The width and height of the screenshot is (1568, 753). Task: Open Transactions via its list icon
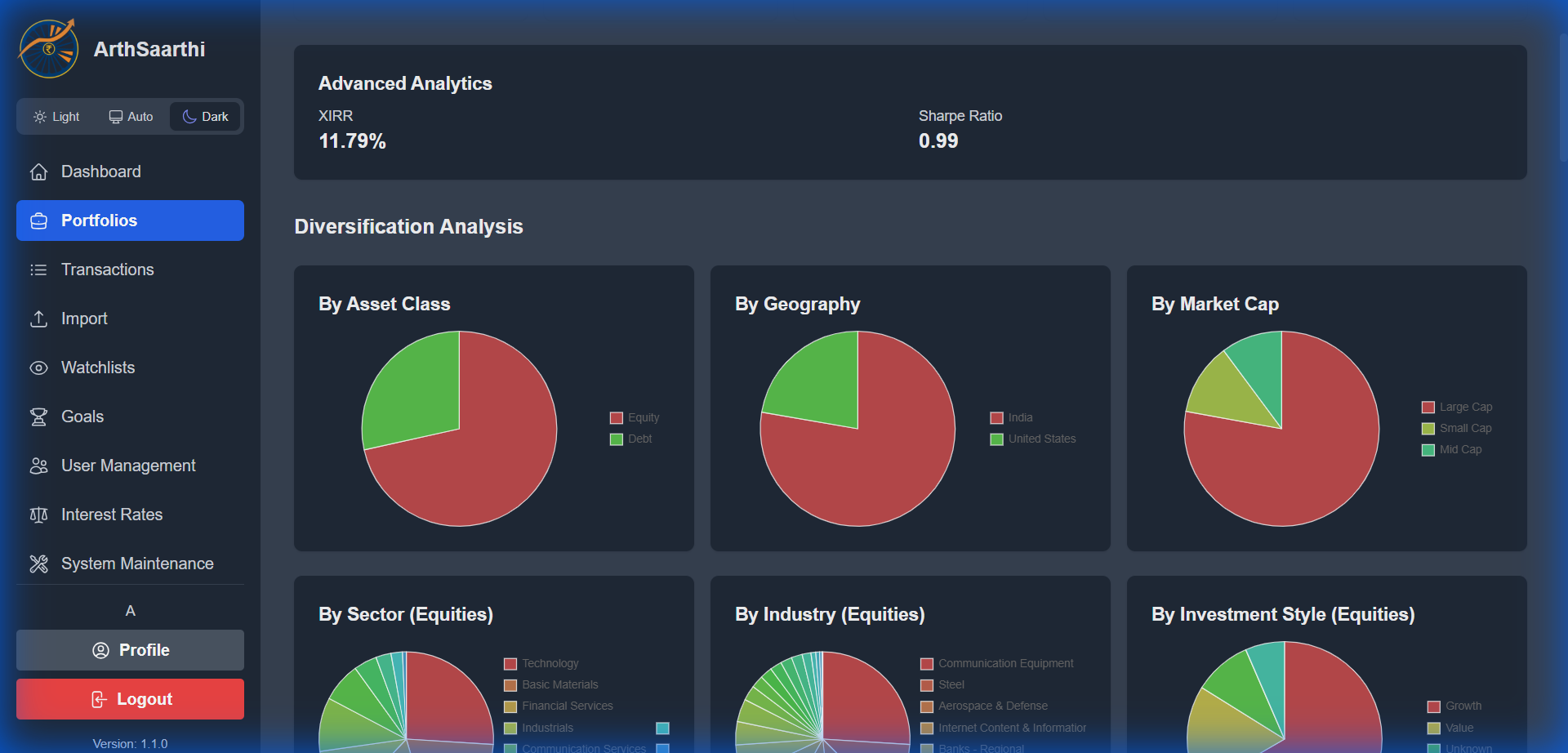[x=38, y=270]
